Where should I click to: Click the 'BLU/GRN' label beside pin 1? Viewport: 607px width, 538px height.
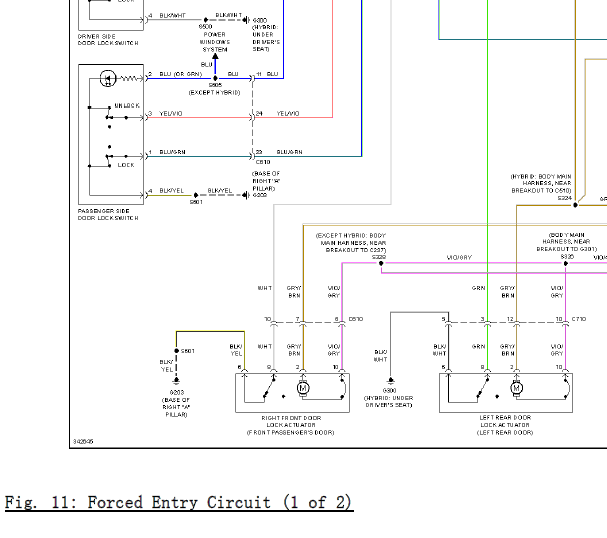coord(172,152)
